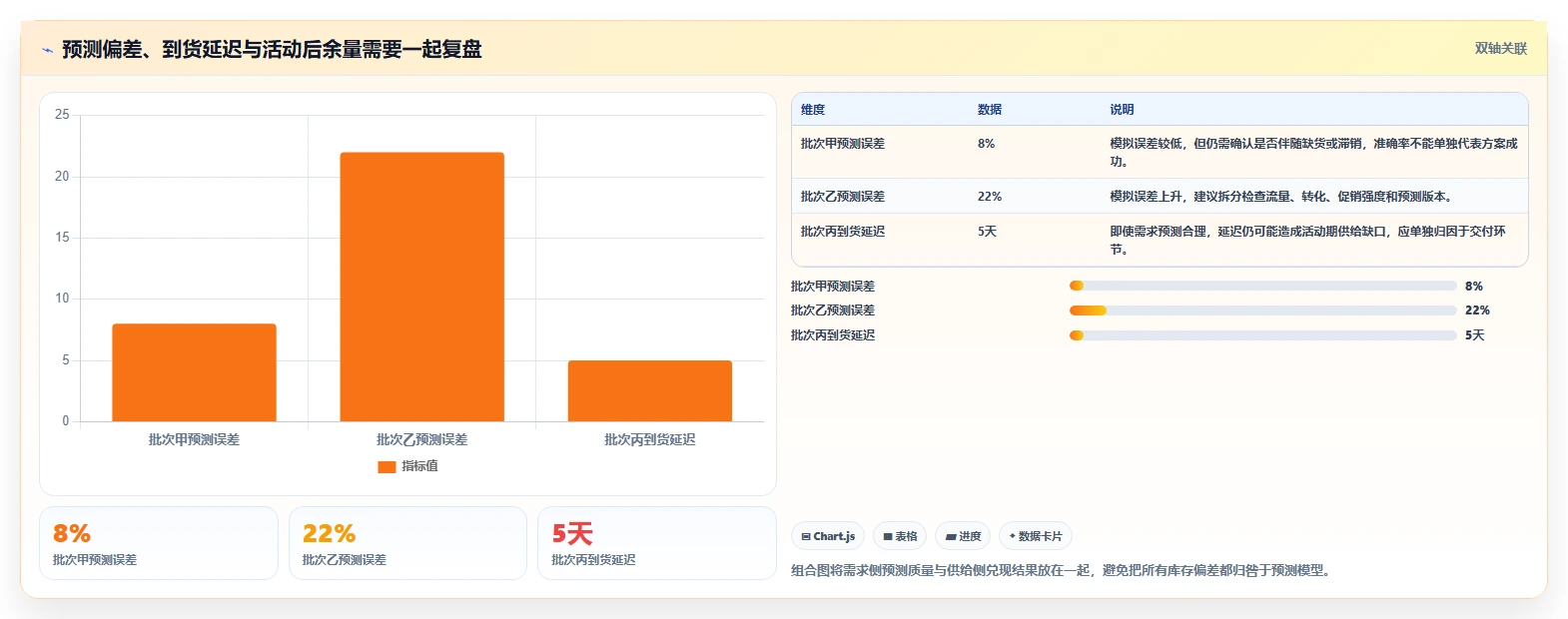Click table cell 批次甲预测误差
The width and height of the screenshot is (1568, 619).
tap(843, 144)
